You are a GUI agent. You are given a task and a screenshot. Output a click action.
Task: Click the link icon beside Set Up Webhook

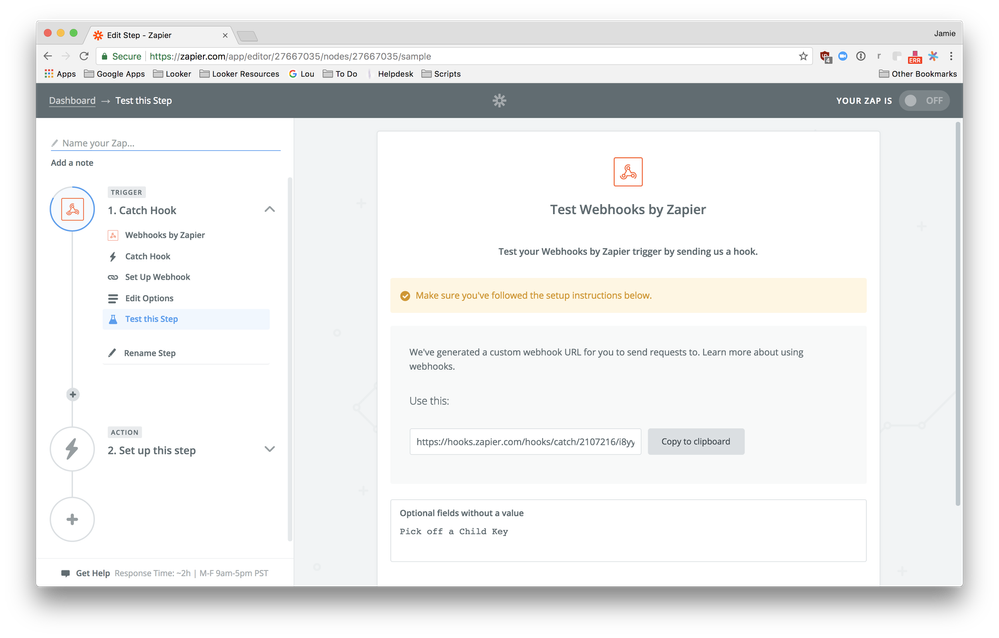pos(113,277)
